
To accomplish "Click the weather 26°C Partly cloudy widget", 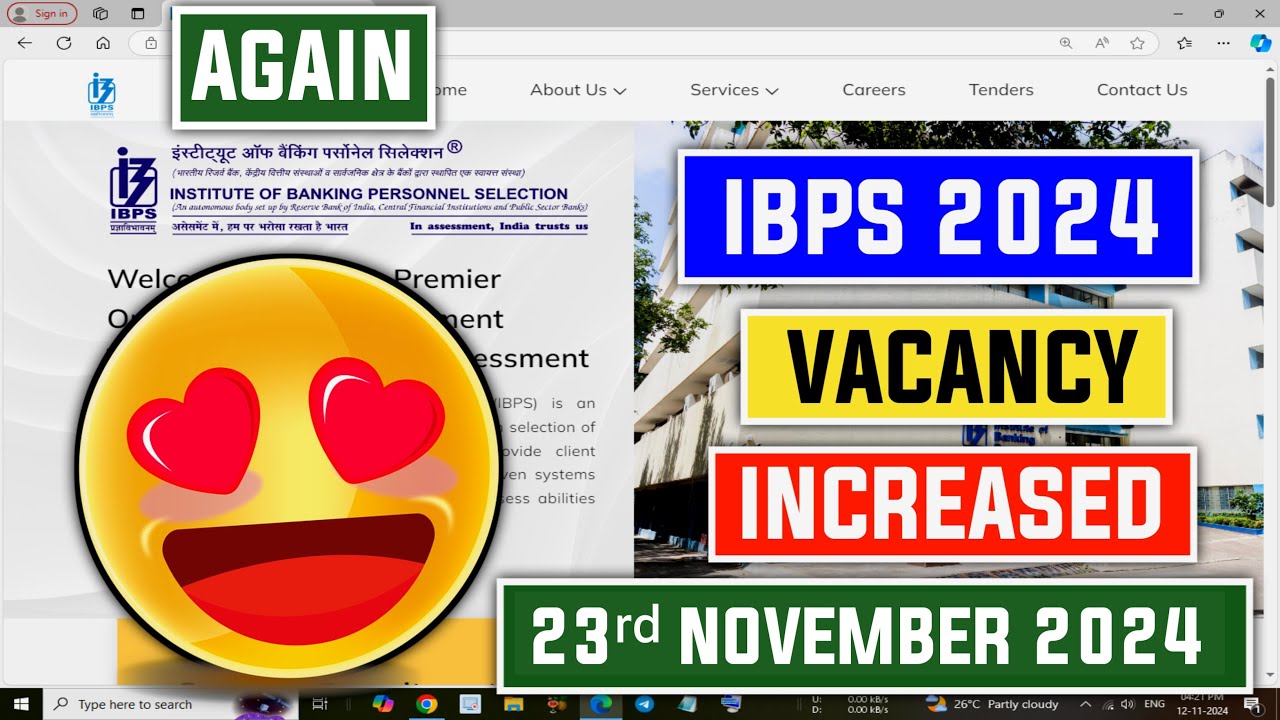I will click(x=992, y=704).
